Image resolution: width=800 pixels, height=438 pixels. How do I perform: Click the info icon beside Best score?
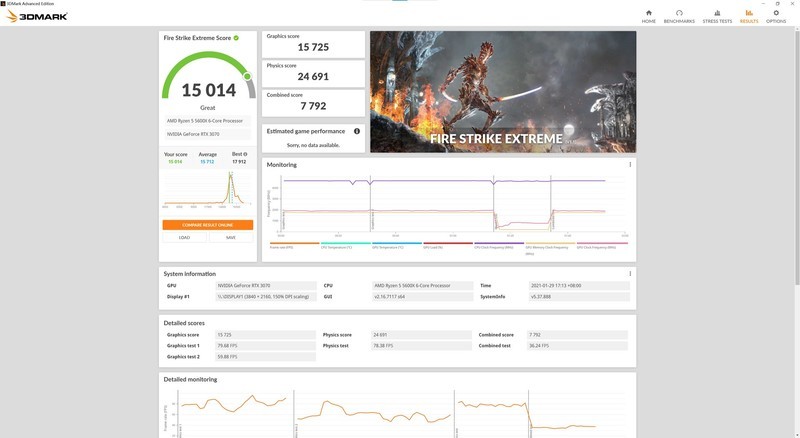click(x=245, y=154)
